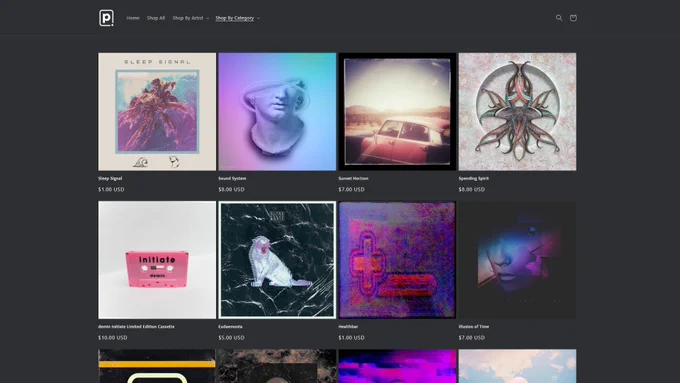Click the $1.00 USD price under Healthbar

point(351,337)
